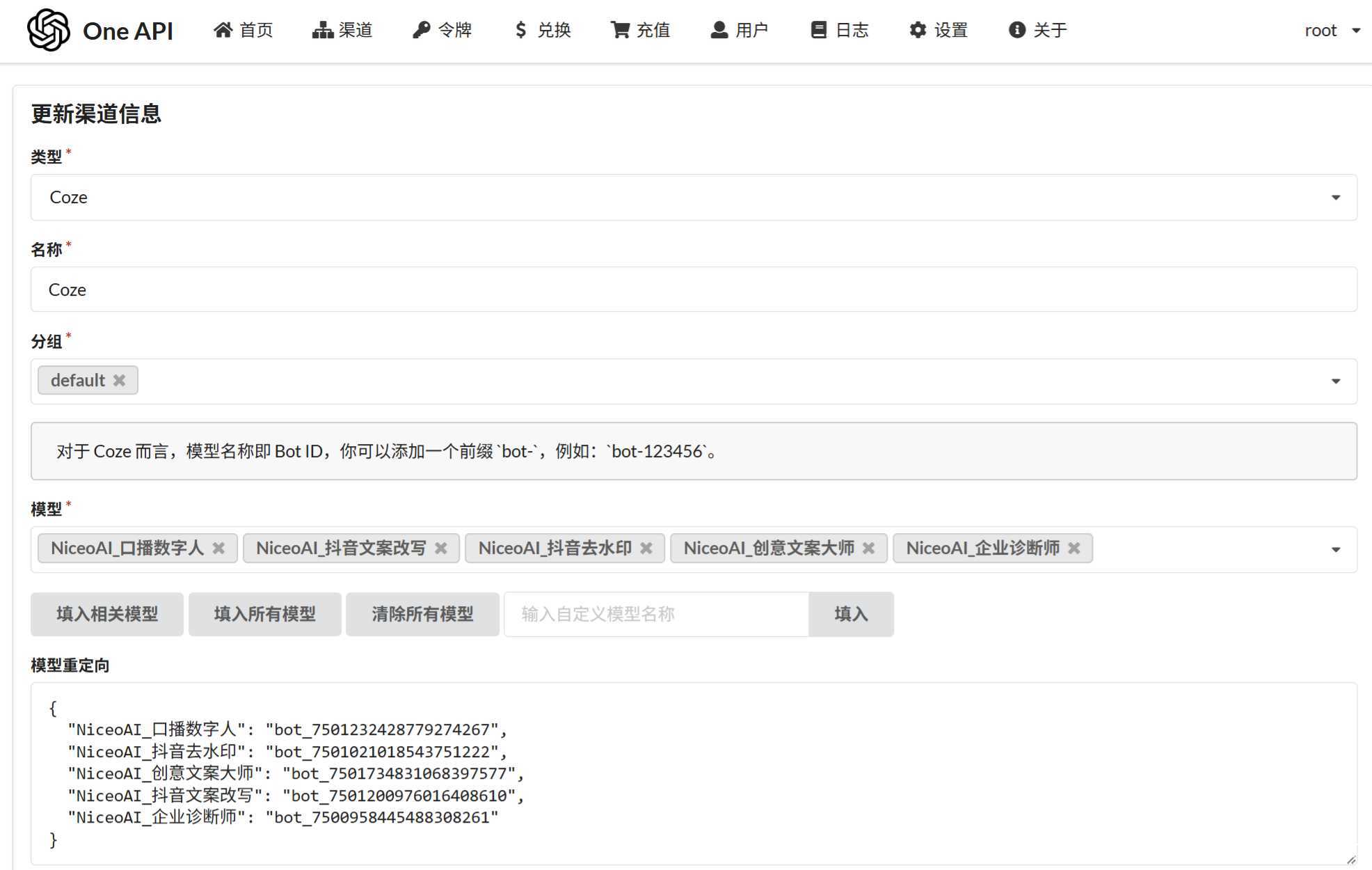
Task: Click the root username text
Action: click(1321, 31)
